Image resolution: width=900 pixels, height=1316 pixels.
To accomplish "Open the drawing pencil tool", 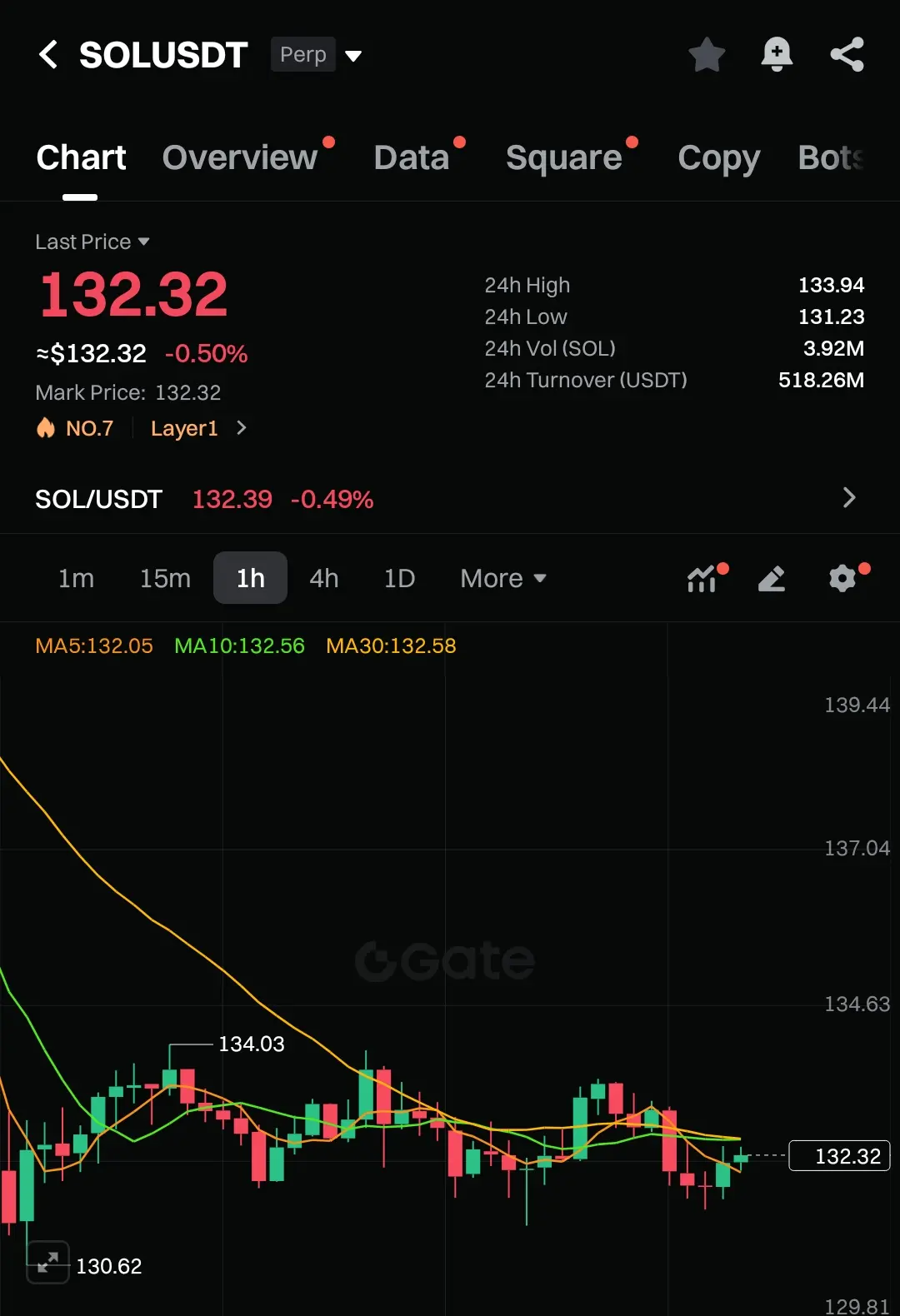I will (772, 578).
